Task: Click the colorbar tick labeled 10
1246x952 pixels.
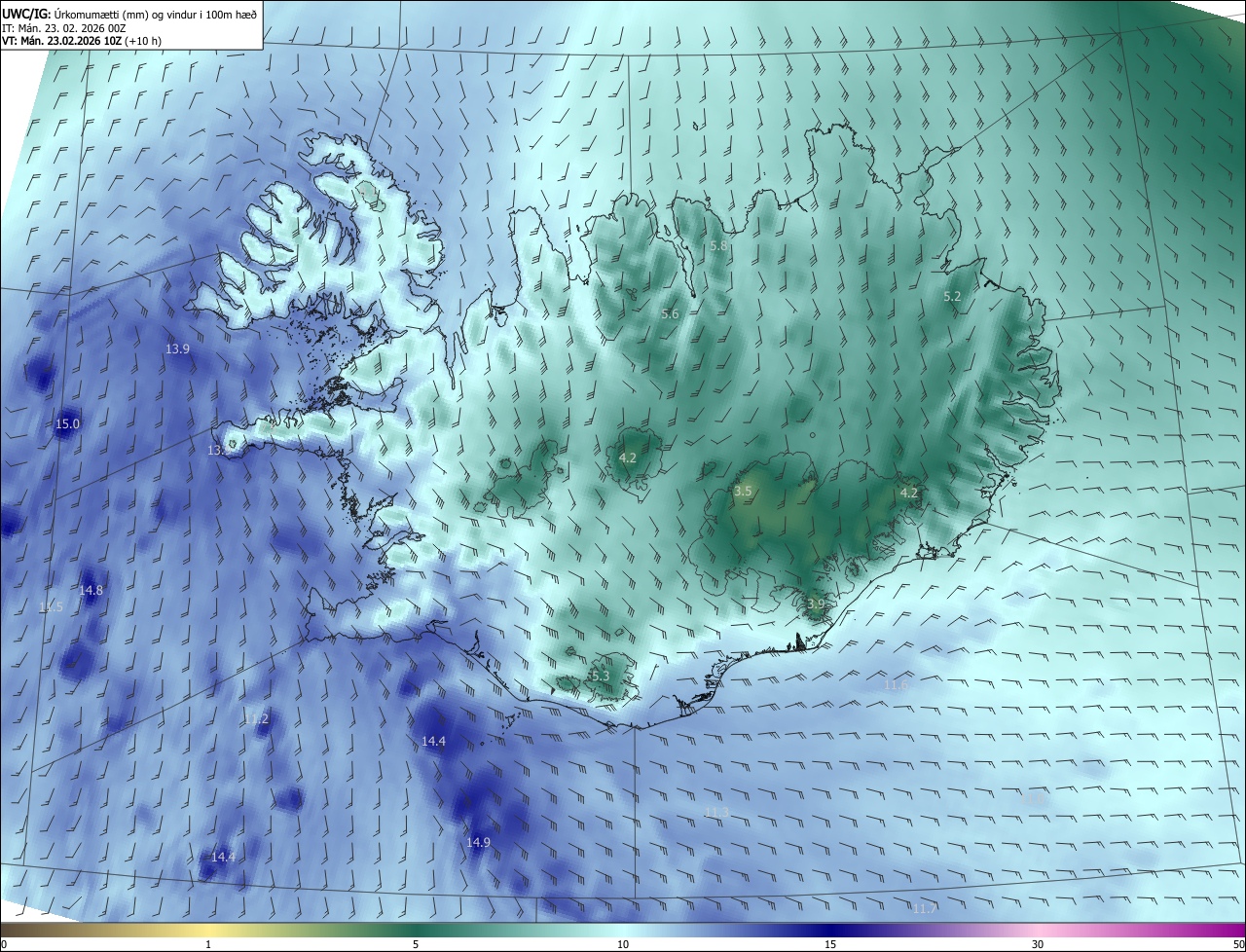Action: [x=623, y=944]
